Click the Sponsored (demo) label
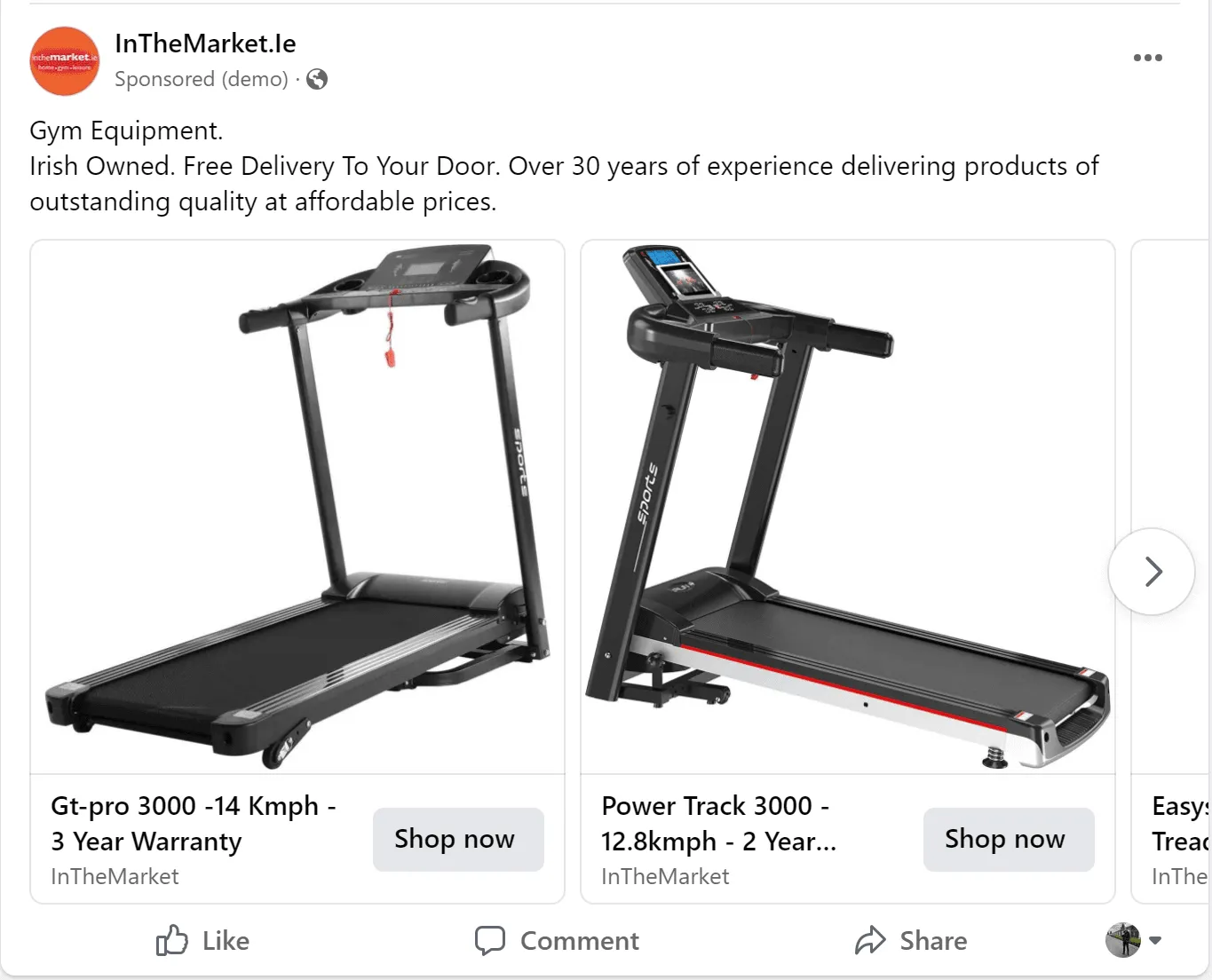The height and width of the screenshot is (980, 1212). coord(202,80)
